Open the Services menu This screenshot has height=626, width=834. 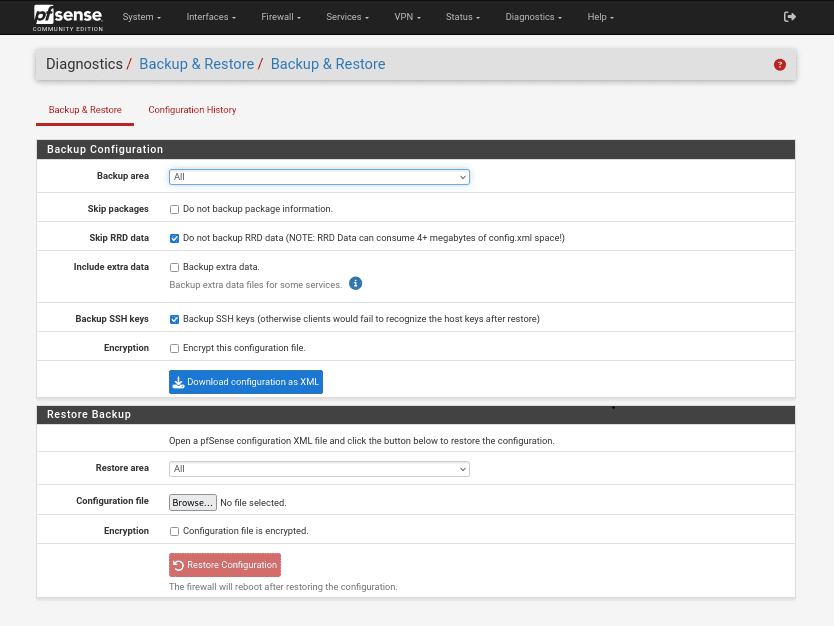tap(347, 17)
